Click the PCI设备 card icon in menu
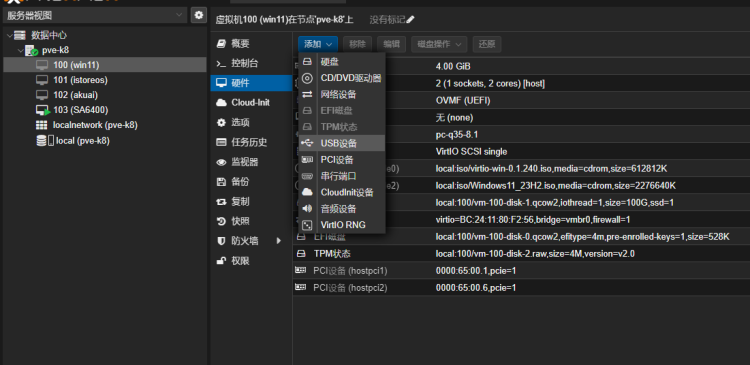750x365 pixels. pos(308,159)
